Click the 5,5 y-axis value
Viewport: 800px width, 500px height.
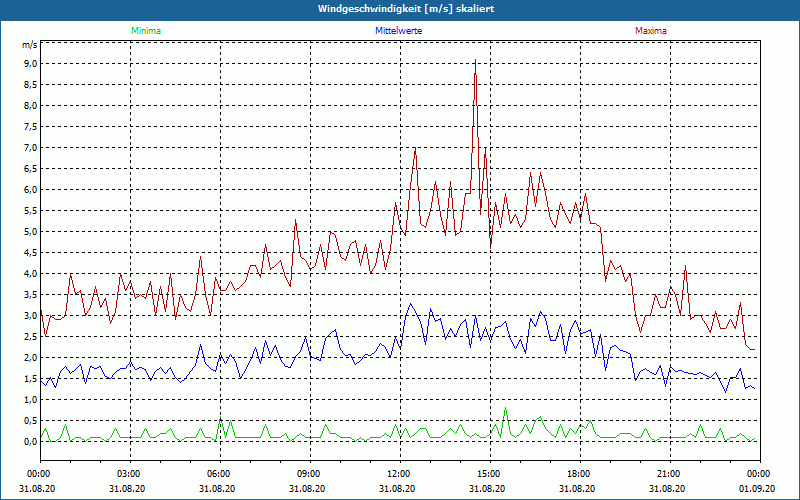(30, 211)
